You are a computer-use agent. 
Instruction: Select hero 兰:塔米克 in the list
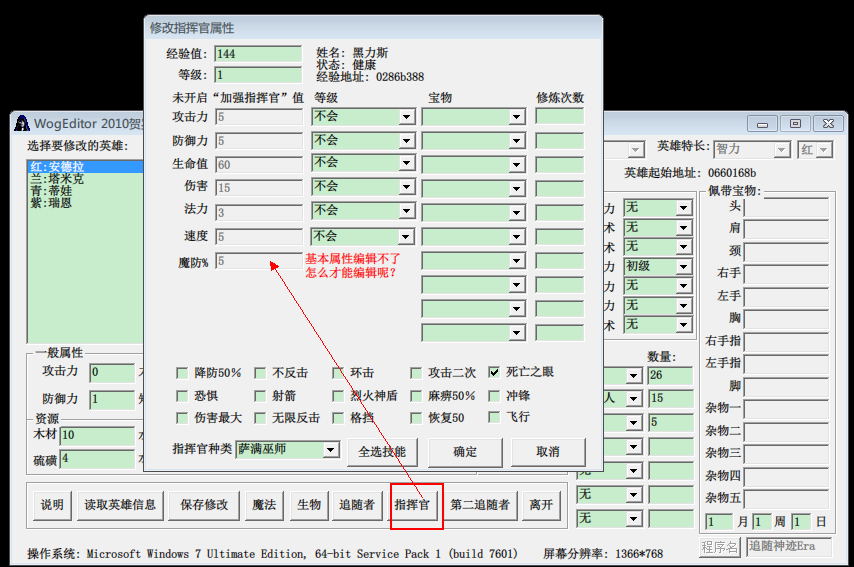[x=84, y=179]
